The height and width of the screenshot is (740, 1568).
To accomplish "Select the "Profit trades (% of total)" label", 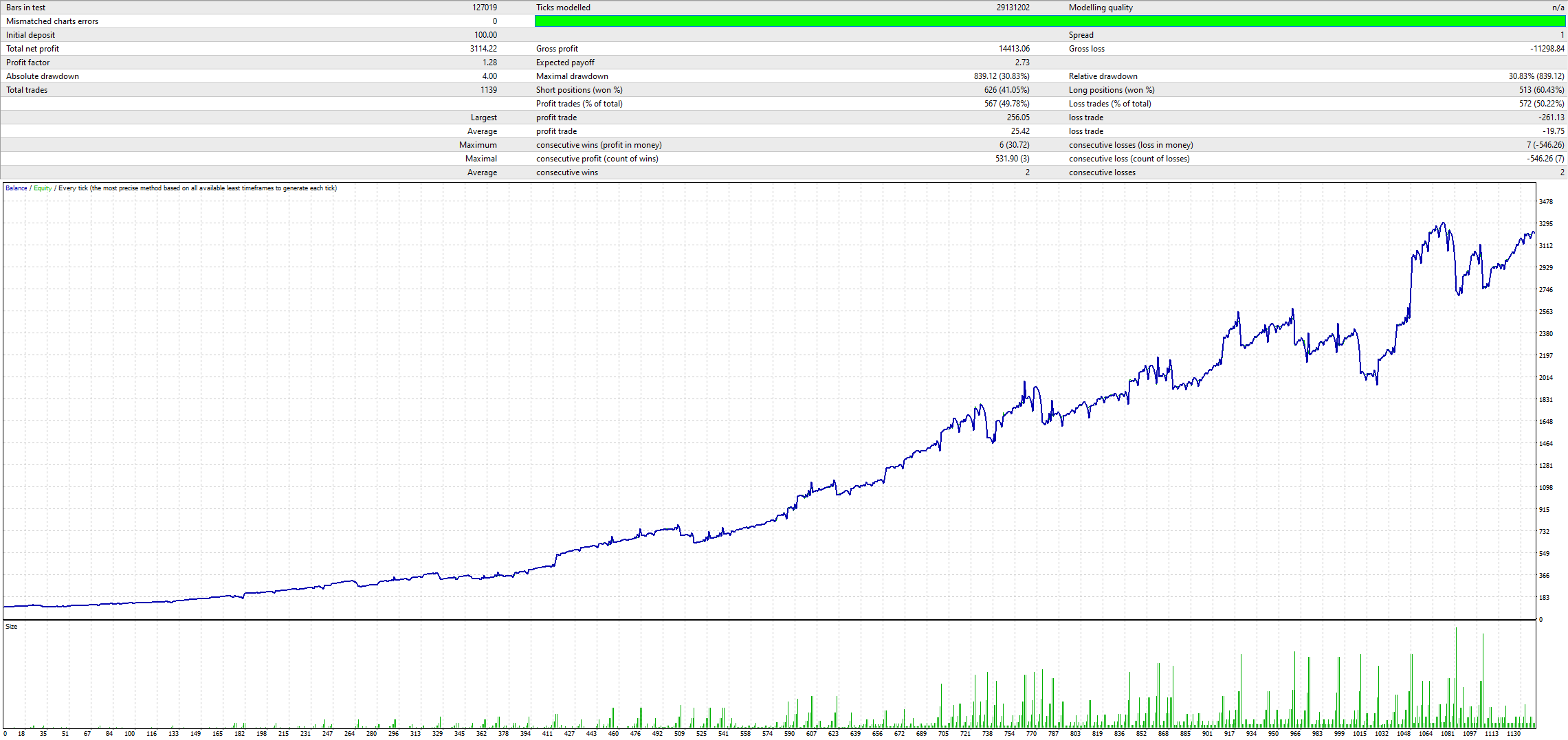I will tap(579, 104).
